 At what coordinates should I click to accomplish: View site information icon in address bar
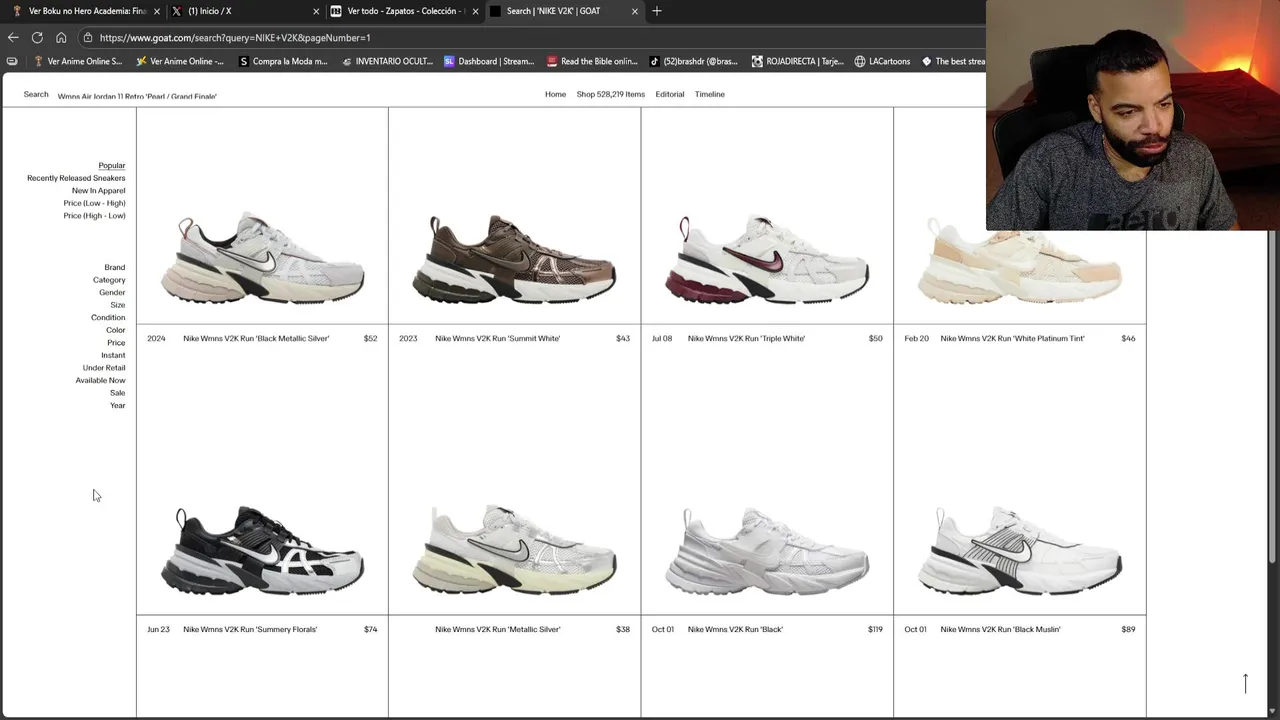(x=88, y=37)
